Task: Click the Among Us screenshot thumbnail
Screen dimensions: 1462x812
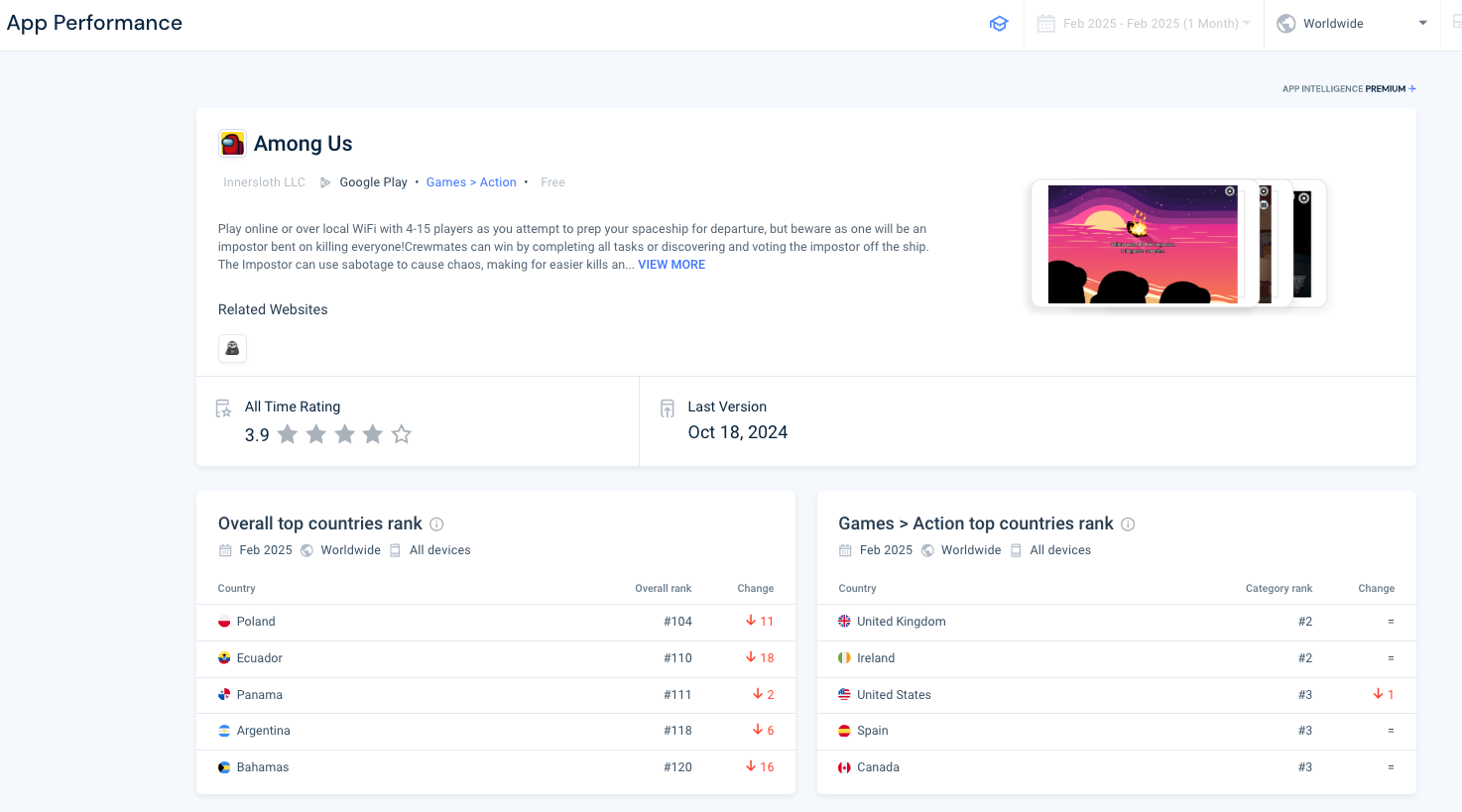Action: point(1142,243)
